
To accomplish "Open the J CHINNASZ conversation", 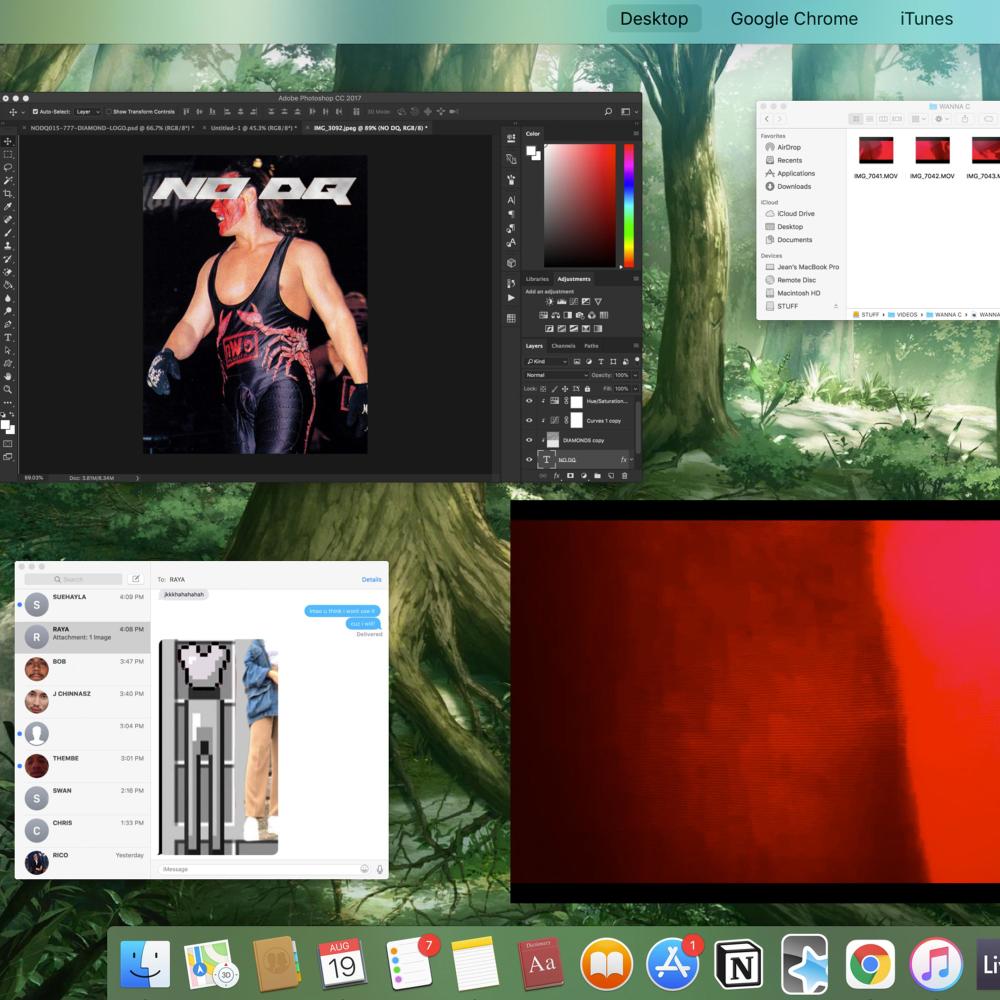I will tap(83, 702).
